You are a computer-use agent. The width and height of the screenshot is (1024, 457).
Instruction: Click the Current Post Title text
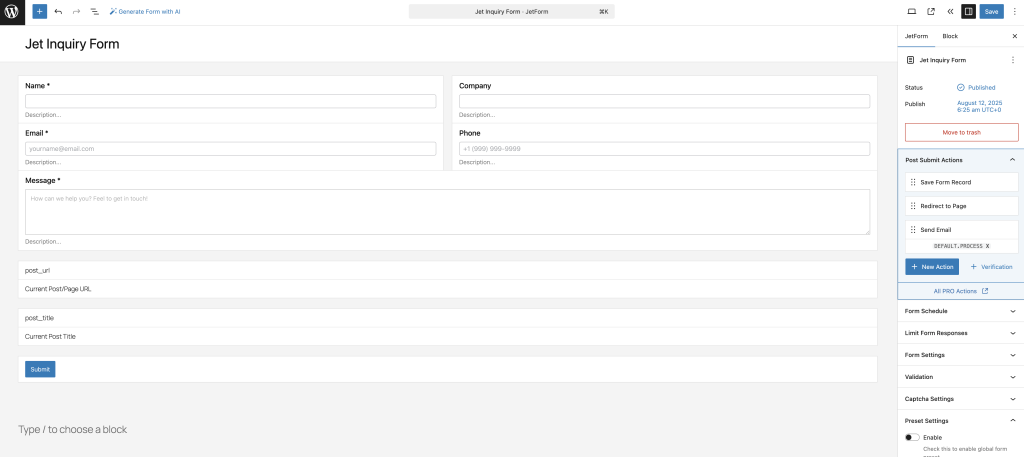pyautogui.click(x=50, y=336)
